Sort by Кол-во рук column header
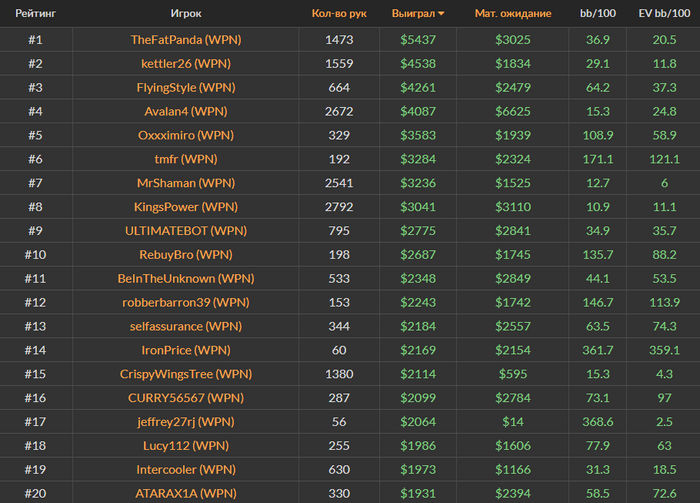700x503 pixels. [x=340, y=14]
